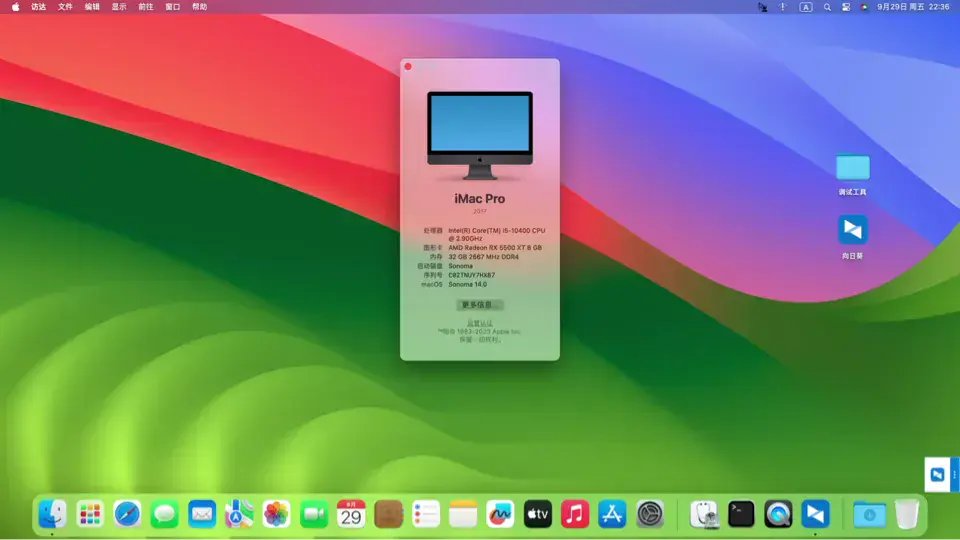Launch Safari from the Dock
960x540 pixels.
tap(127, 514)
